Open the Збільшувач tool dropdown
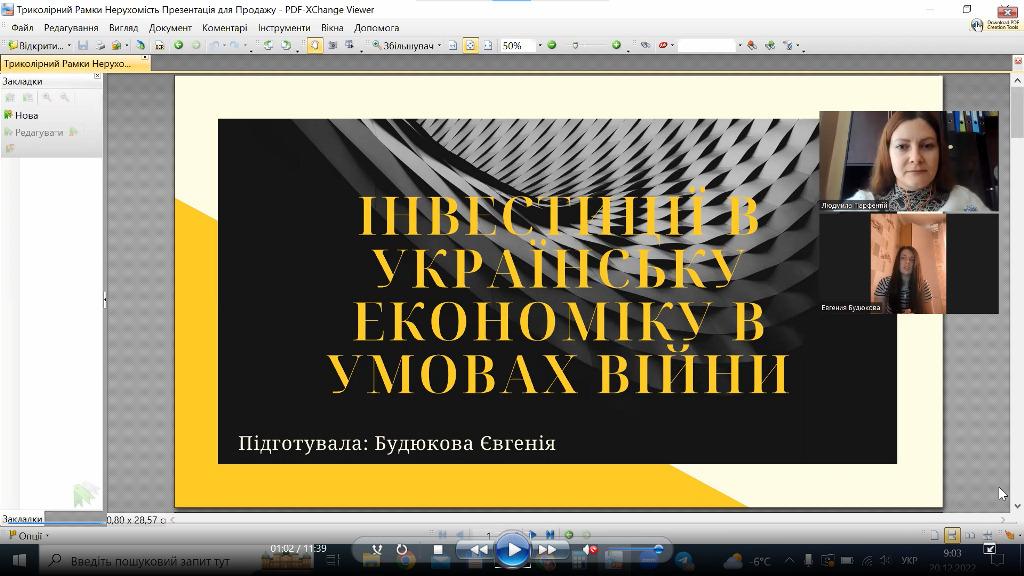This screenshot has height=576, width=1024. click(439, 45)
